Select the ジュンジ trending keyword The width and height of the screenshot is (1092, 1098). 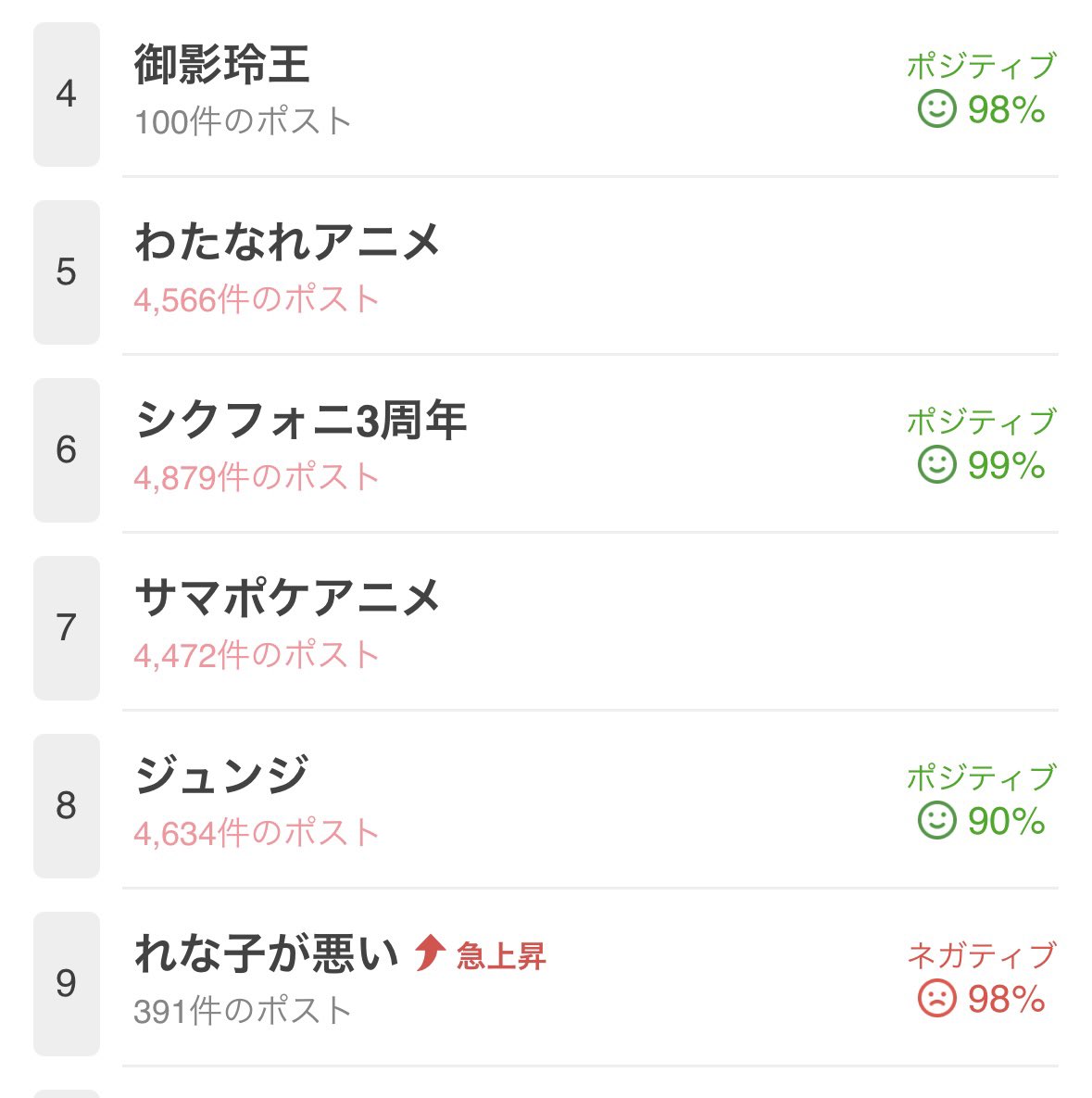point(221,776)
